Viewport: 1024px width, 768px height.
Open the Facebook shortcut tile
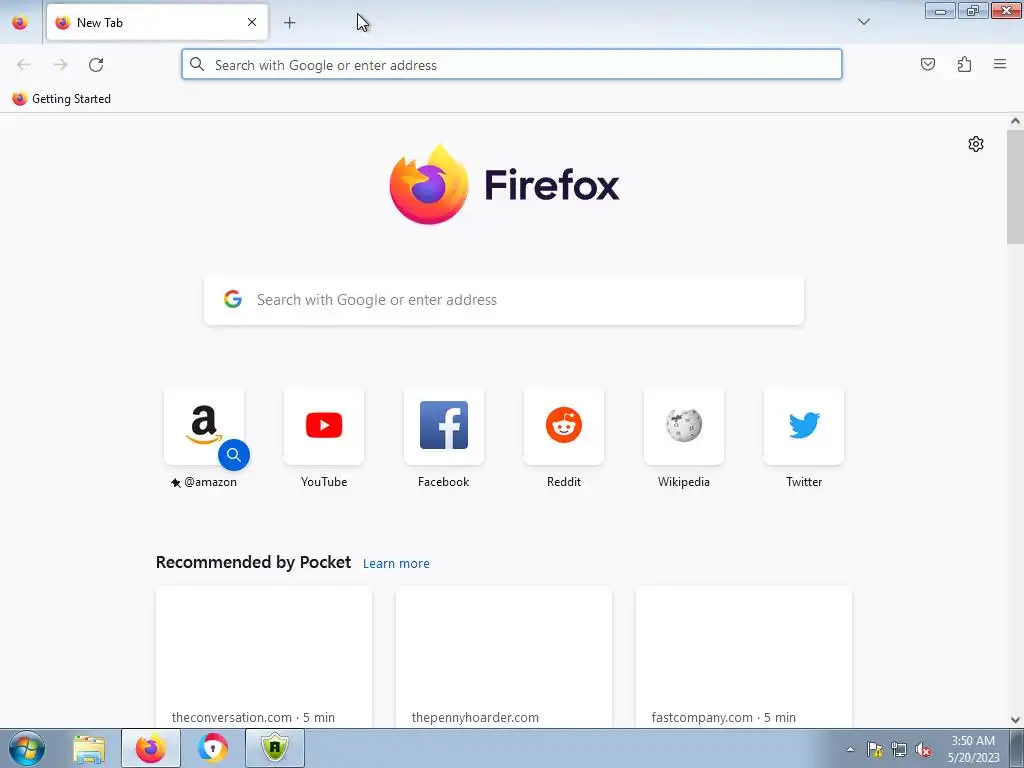click(444, 426)
